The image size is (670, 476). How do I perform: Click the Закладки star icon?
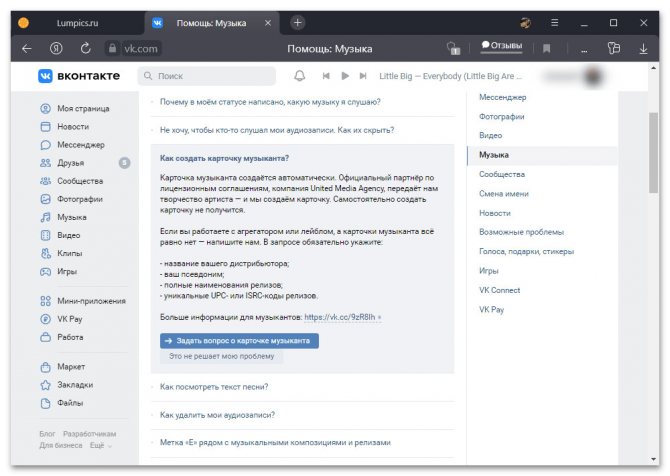(45, 385)
